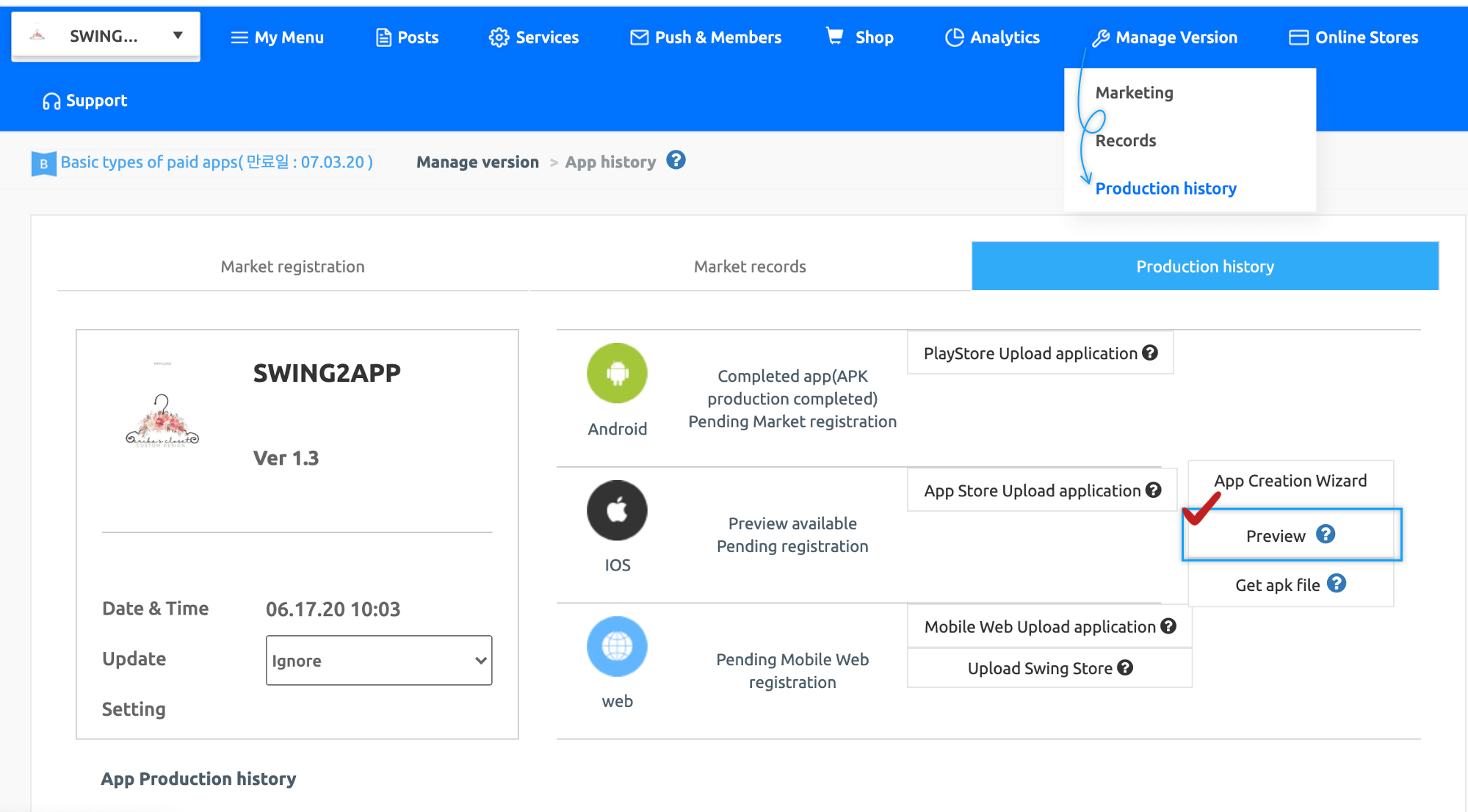
Task: Click help icon next to Get apk file
Action: tap(1337, 584)
